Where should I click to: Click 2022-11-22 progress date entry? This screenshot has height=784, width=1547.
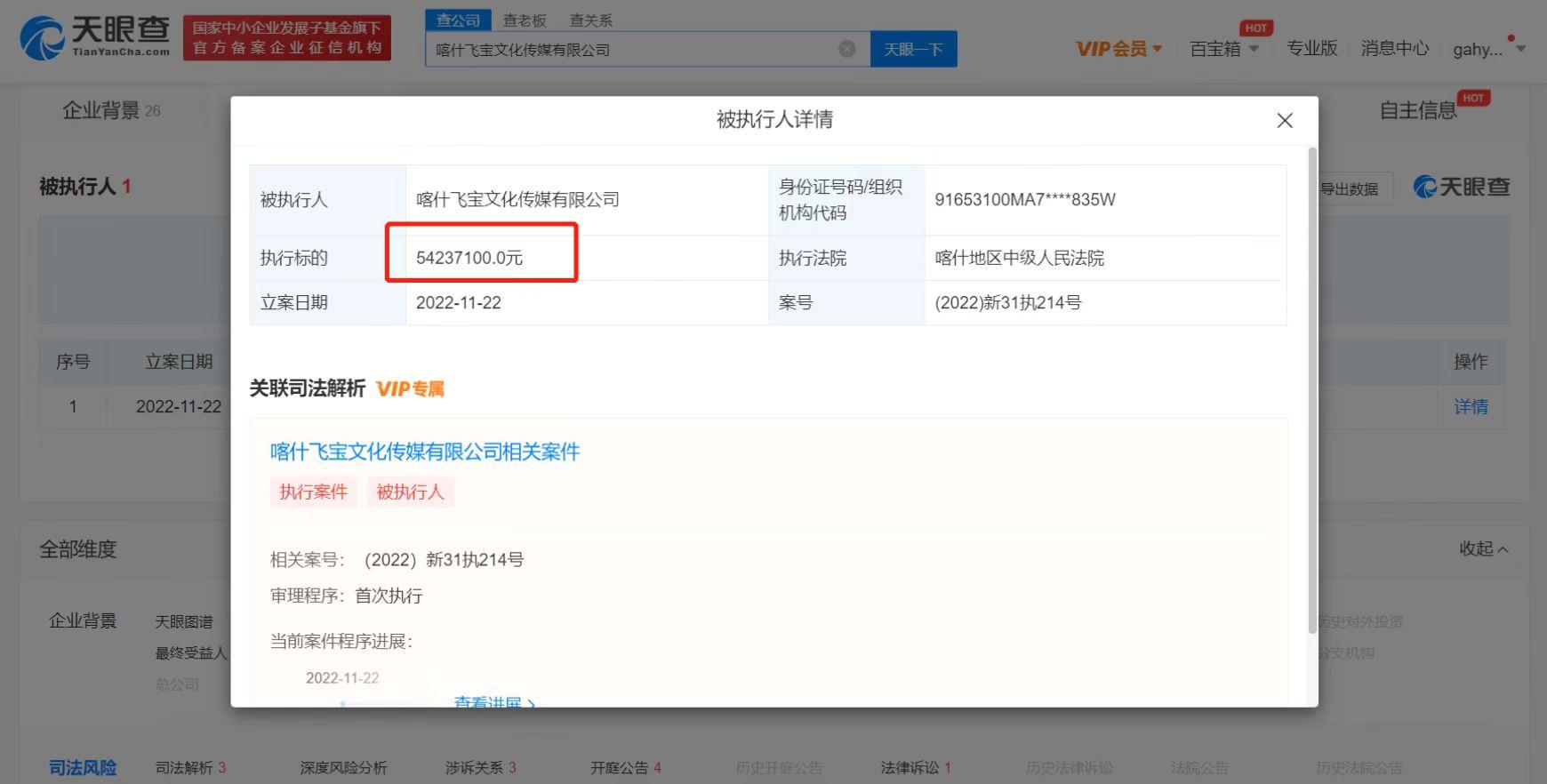[x=342, y=677]
